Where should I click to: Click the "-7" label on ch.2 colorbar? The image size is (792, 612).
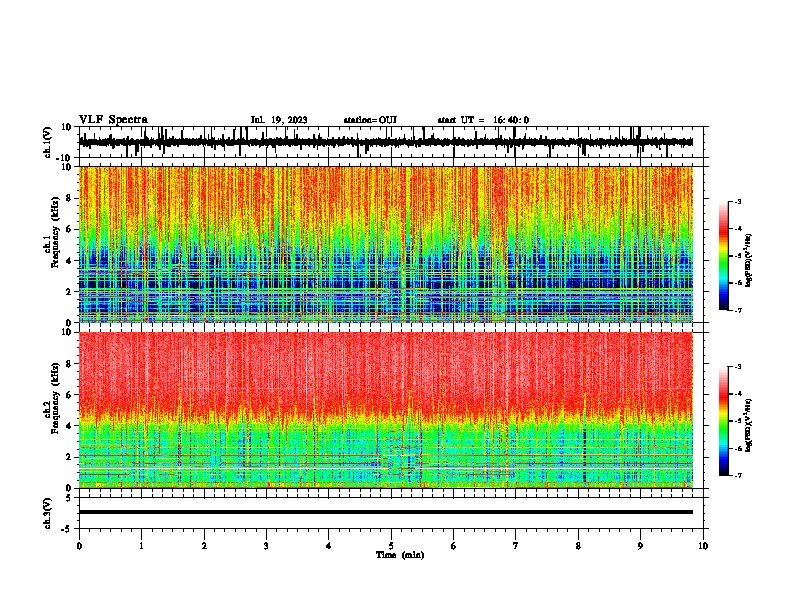click(x=737, y=475)
